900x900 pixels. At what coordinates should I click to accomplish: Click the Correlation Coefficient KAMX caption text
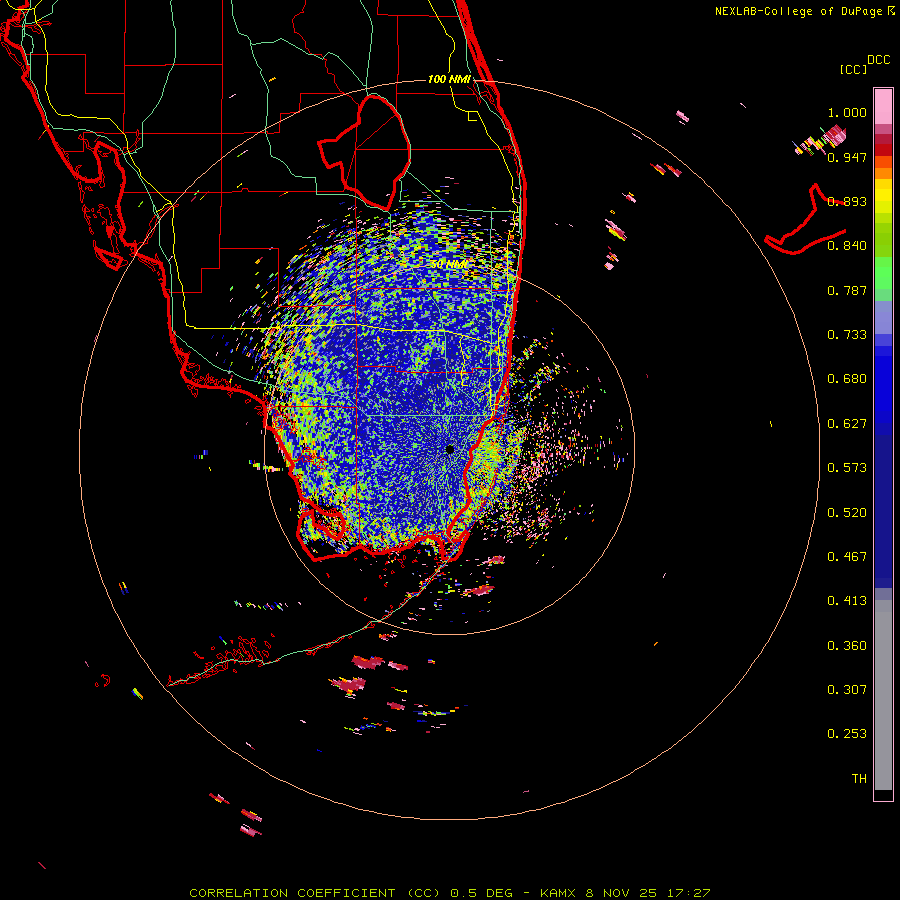point(450,893)
